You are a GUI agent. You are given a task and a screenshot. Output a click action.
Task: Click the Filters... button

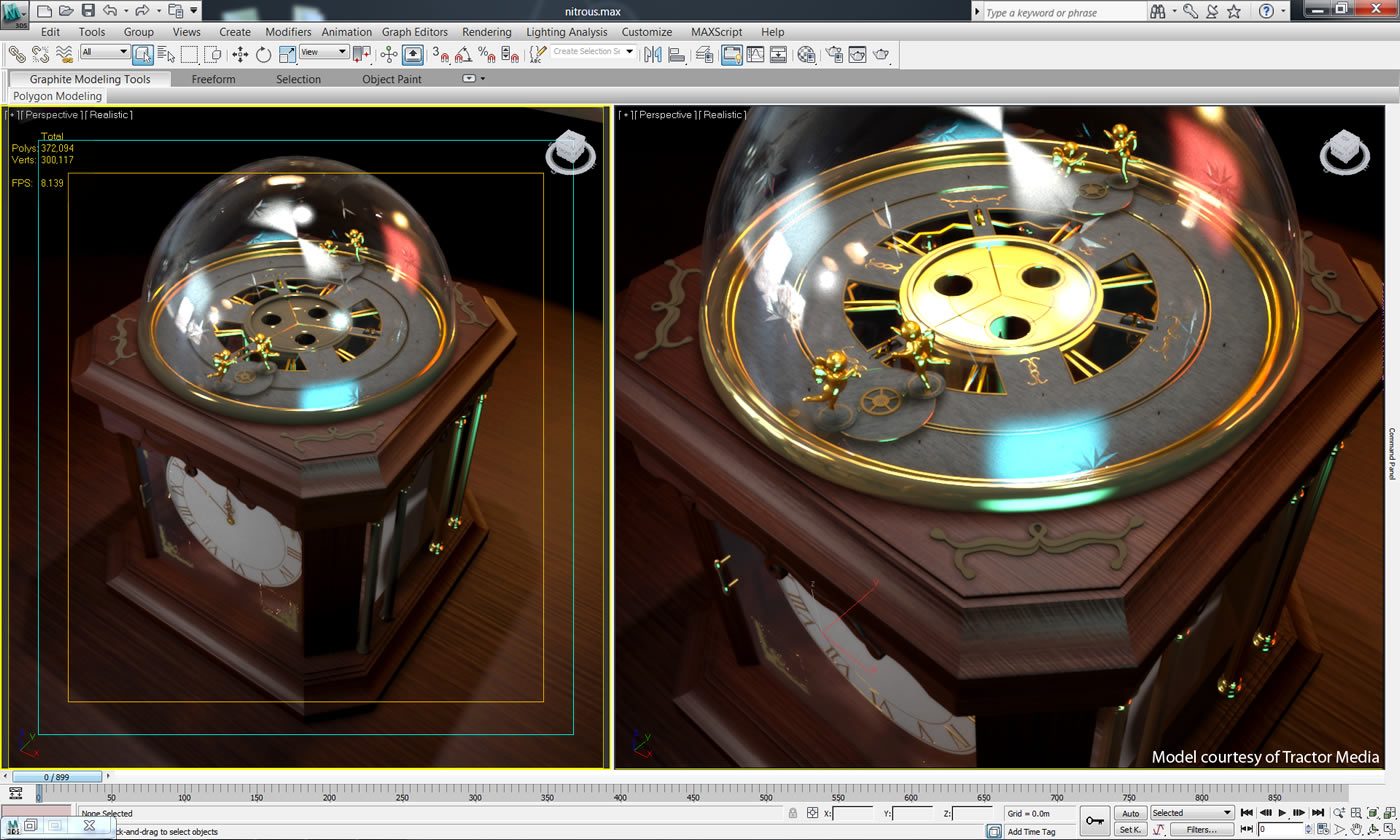point(1201,829)
